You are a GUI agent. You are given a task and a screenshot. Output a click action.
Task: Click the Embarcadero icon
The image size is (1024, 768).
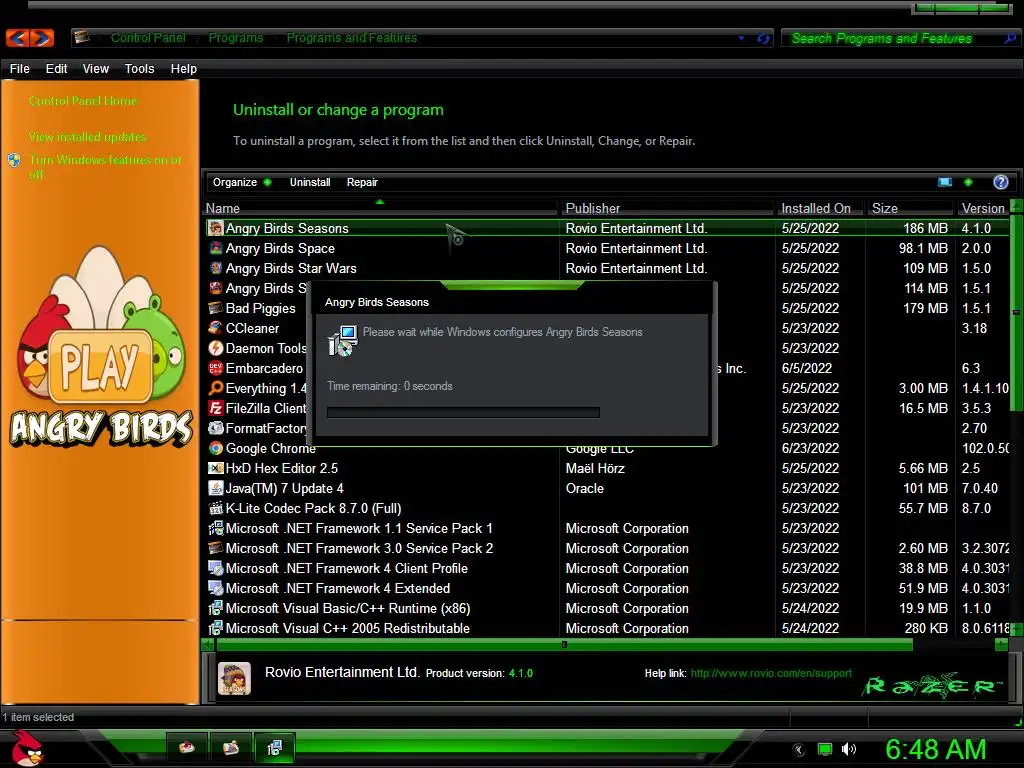click(216, 368)
